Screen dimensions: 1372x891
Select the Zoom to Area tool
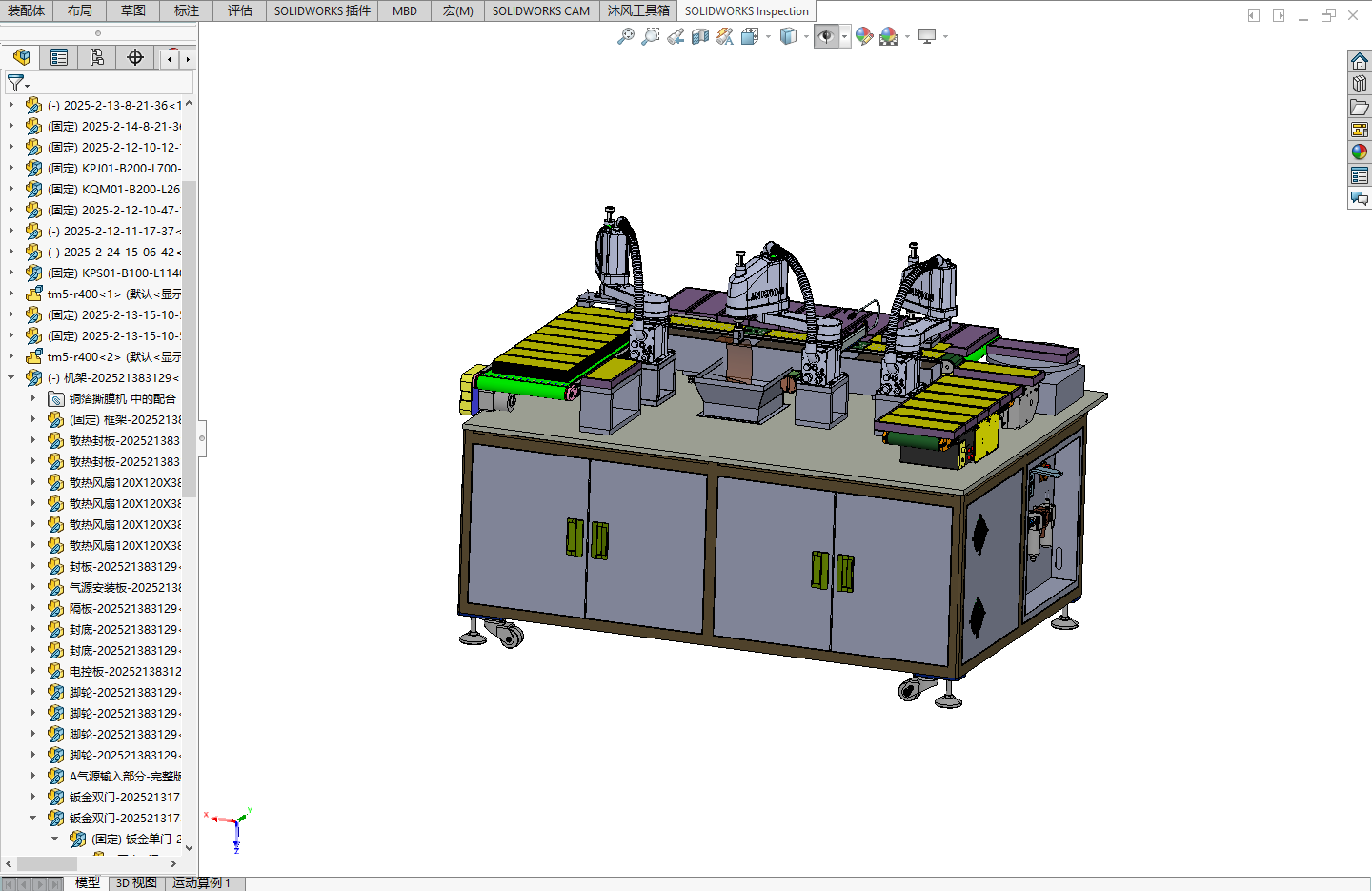click(x=651, y=36)
